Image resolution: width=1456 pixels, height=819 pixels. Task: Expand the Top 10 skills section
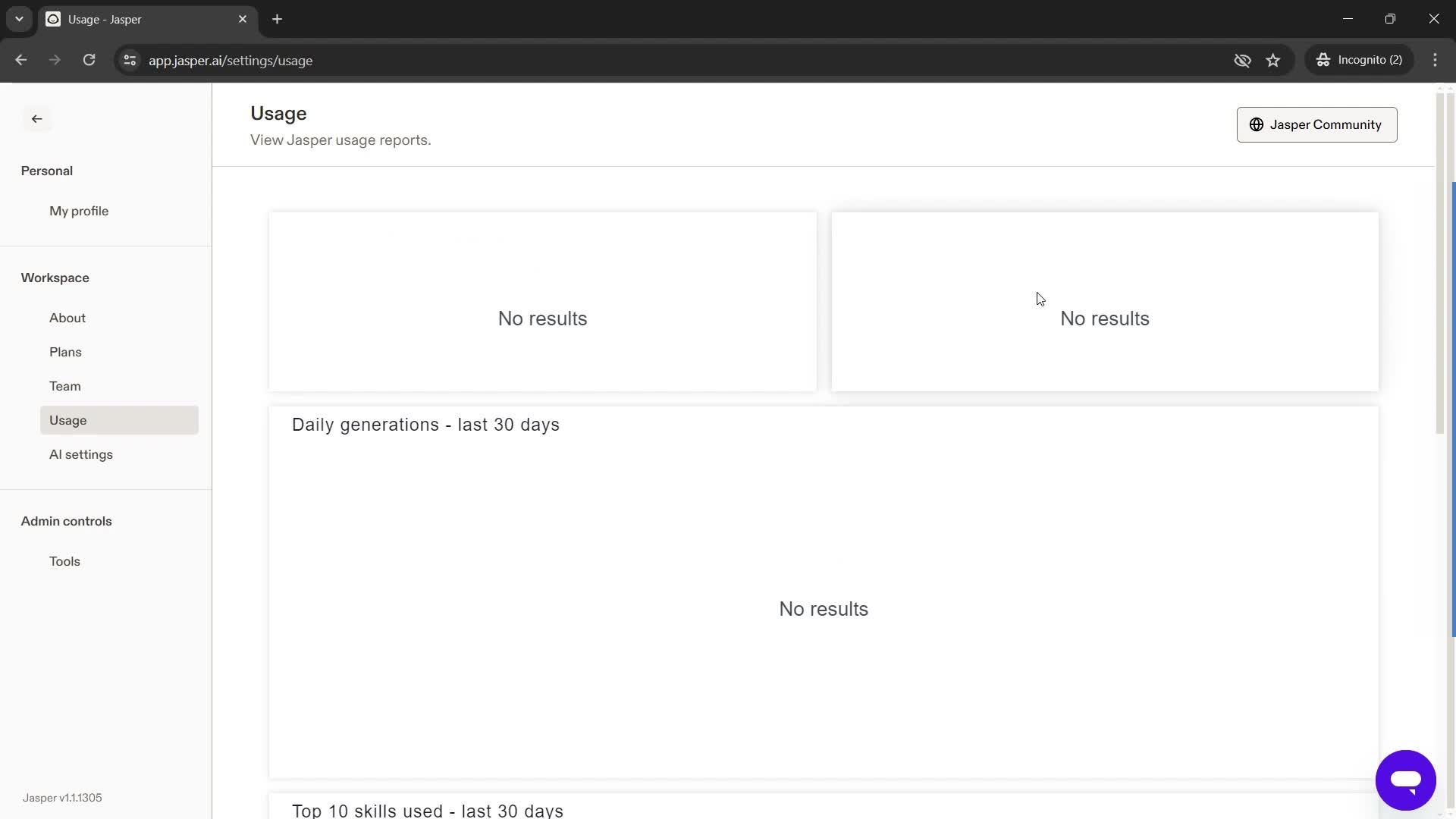[428, 810]
